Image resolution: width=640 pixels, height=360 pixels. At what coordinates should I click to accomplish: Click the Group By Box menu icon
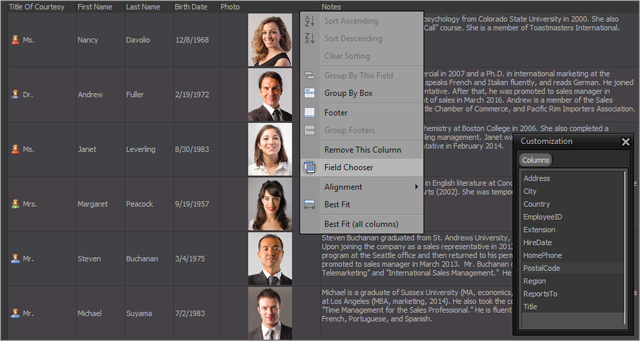coord(309,93)
